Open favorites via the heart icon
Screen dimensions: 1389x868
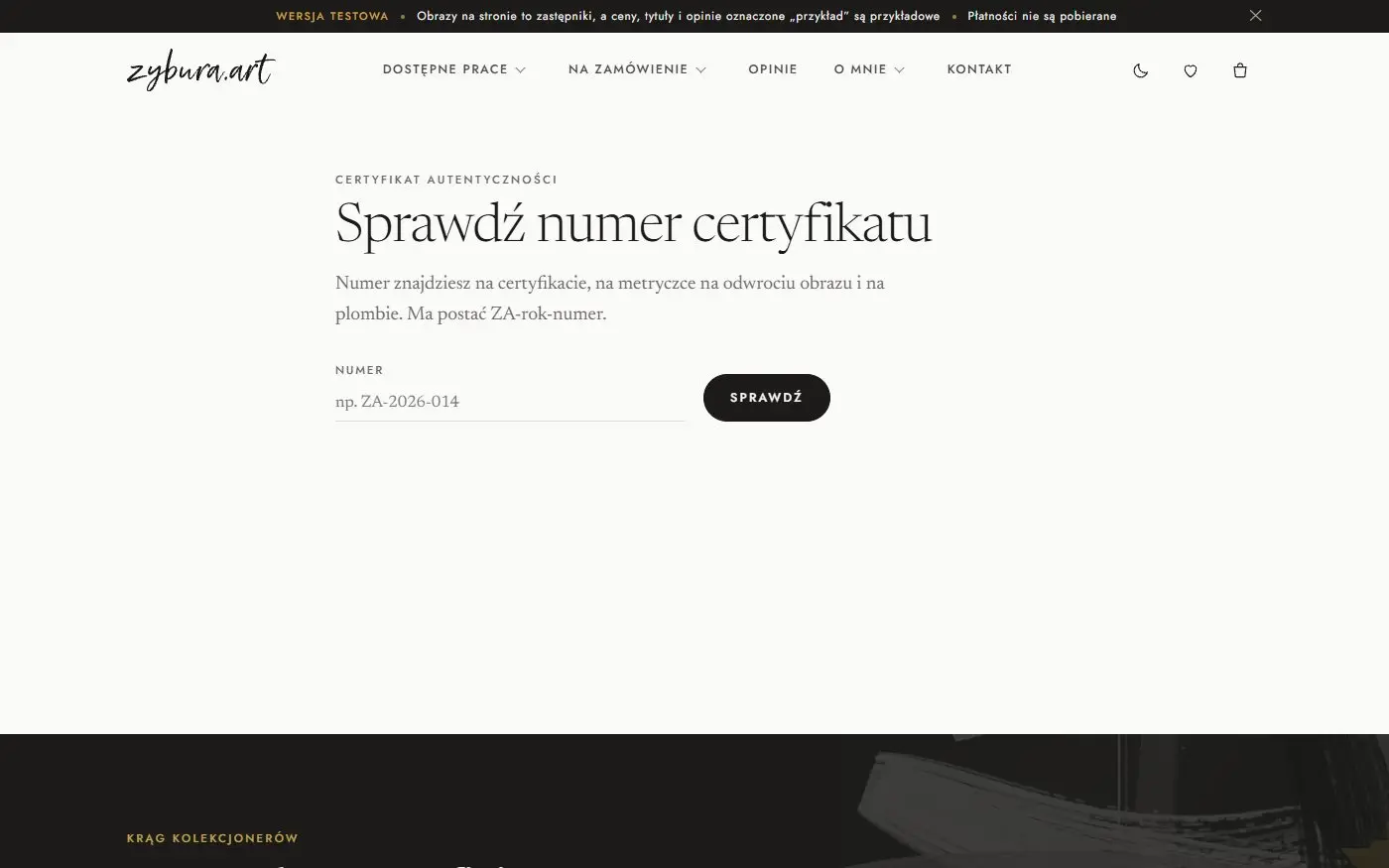(x=1191, y=70)
